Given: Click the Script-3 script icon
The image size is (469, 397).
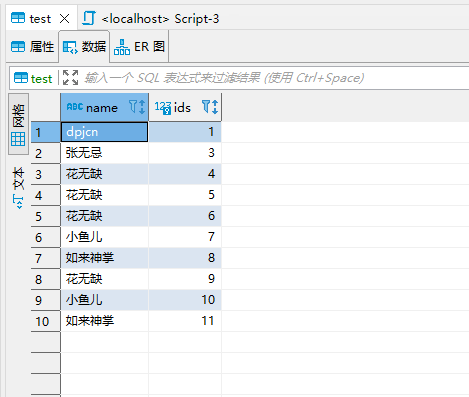Looking at the screenshot, I should click(x=89, y=18).
